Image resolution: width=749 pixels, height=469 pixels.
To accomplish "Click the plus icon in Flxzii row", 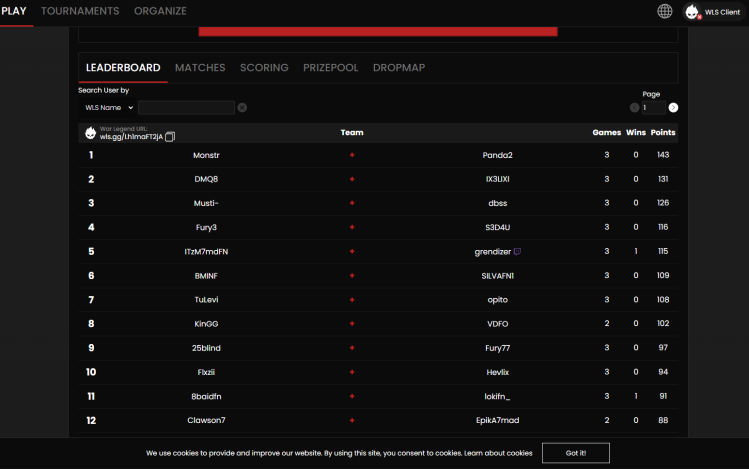I will point(352,372).
